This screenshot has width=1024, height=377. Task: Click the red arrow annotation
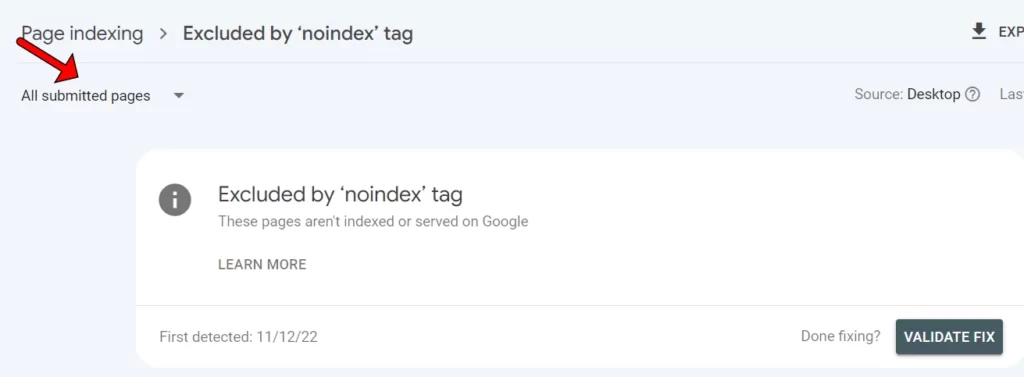[x=47, y=60]
